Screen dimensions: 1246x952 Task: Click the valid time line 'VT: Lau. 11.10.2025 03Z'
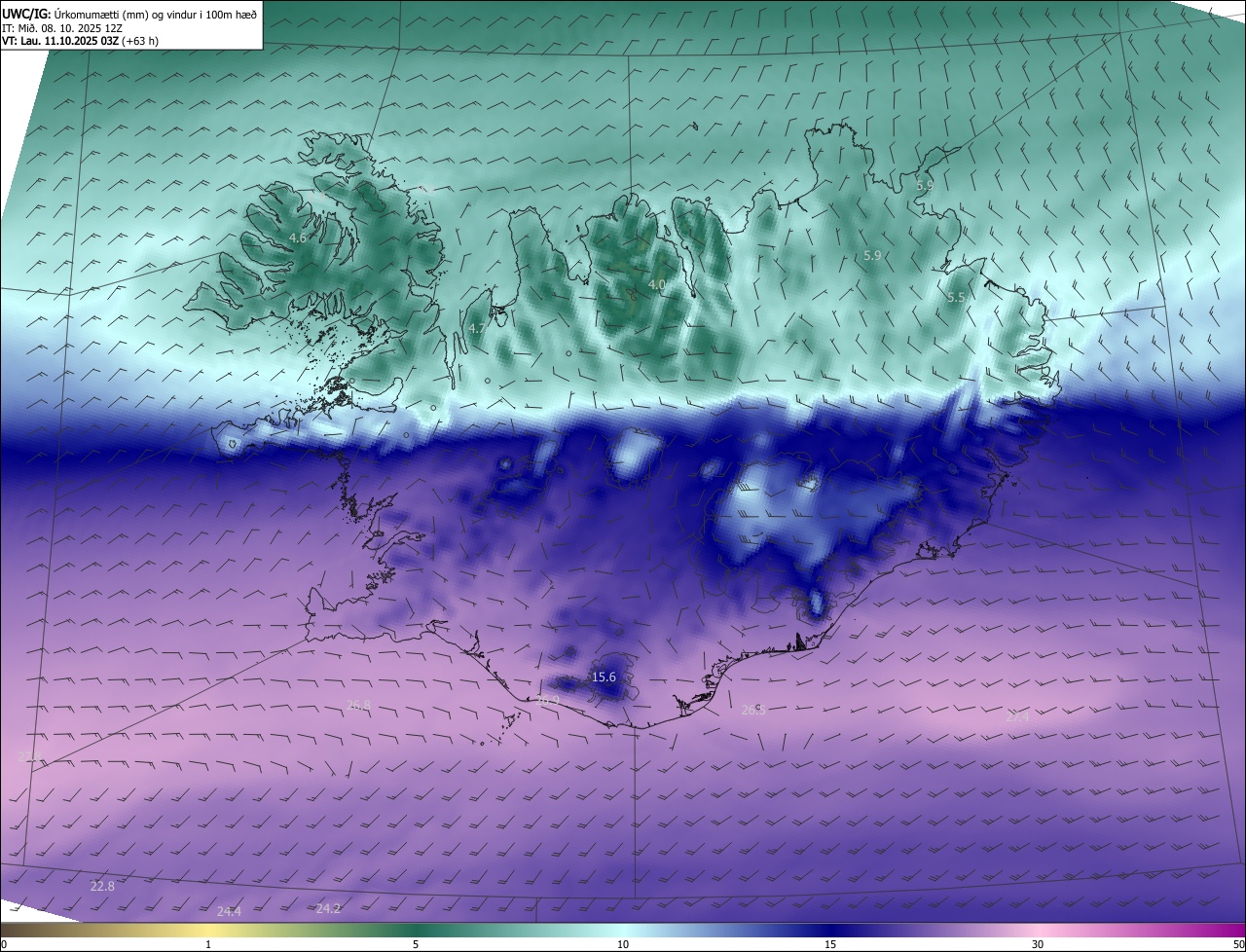[60, 41]
